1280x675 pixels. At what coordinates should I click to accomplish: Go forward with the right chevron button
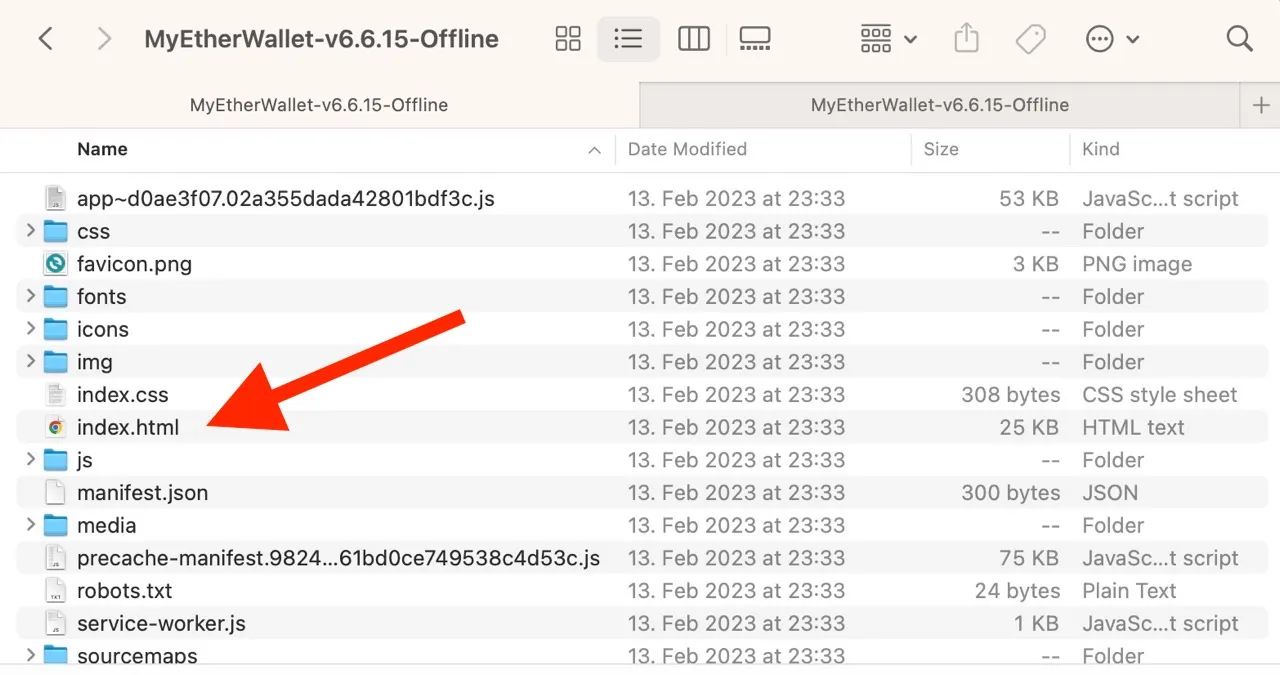coord(104,39)
